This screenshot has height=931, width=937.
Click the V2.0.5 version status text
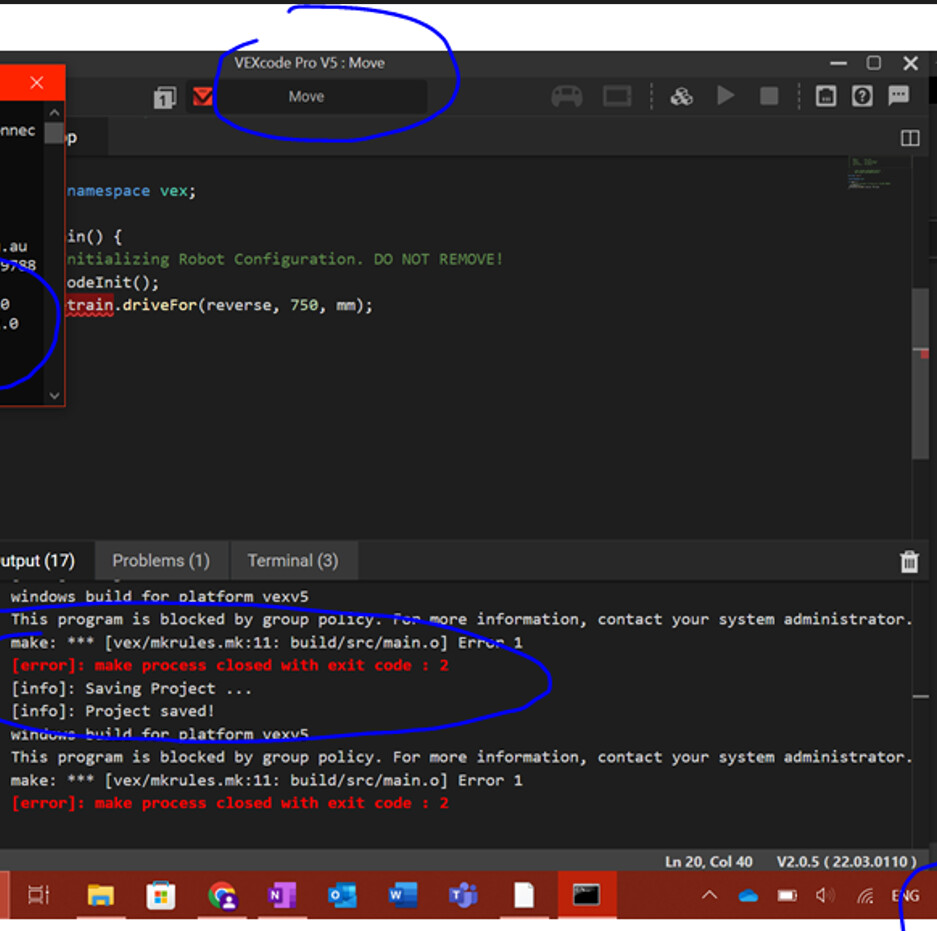coord(846,862)
